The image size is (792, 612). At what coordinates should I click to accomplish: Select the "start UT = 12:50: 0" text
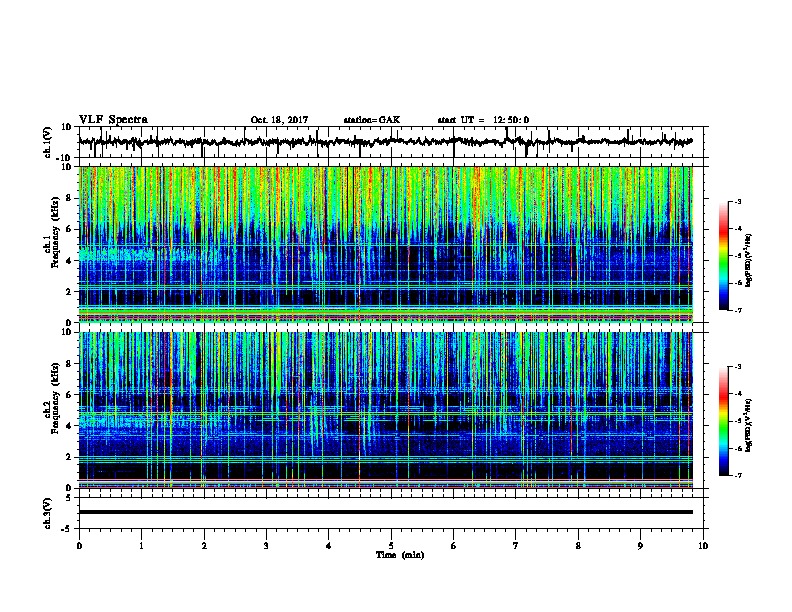pos(483,120)
